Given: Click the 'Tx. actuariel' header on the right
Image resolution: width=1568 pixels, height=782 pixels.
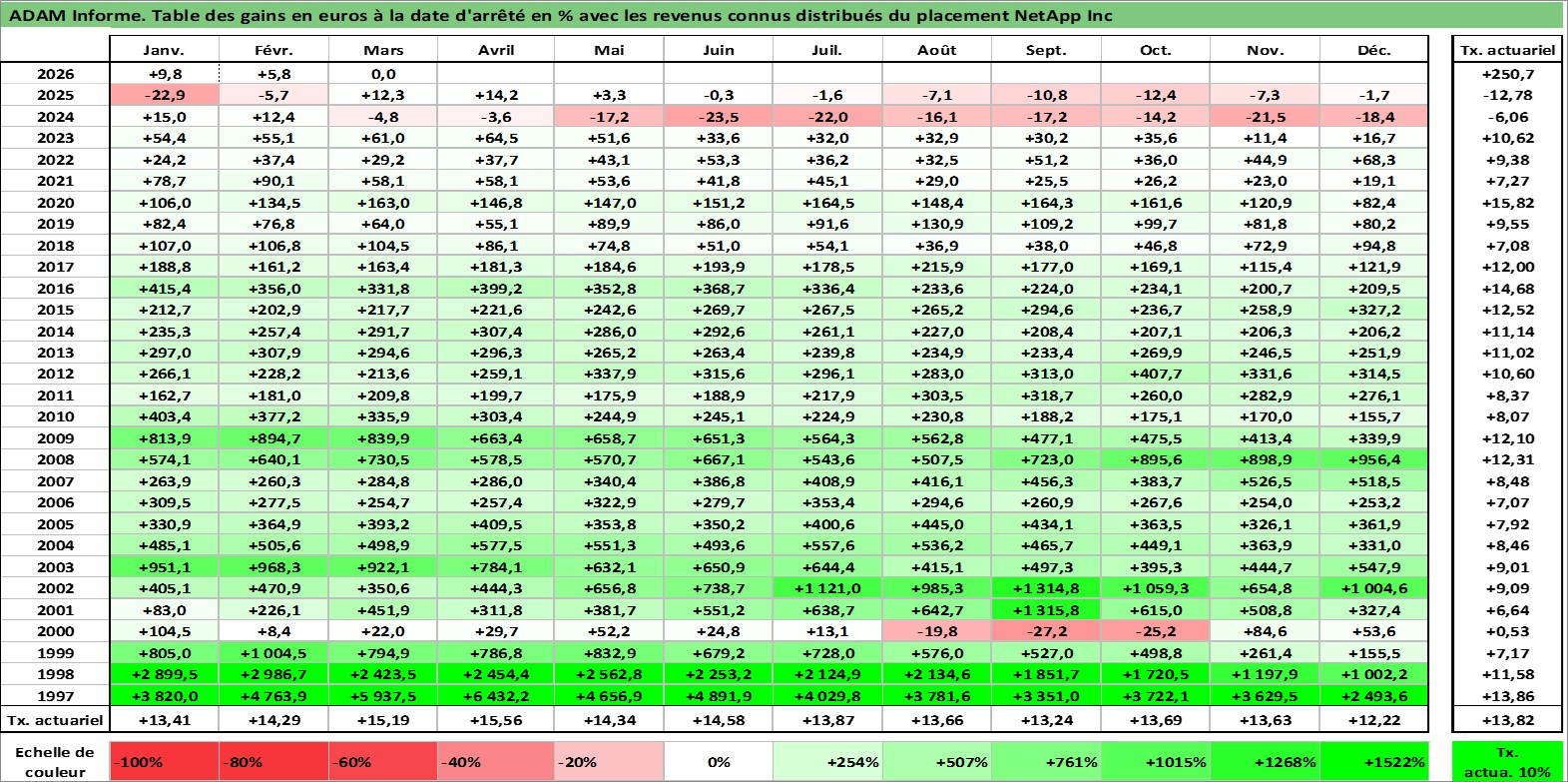Looking at the screenshot, I should [x=1508, y=50].
